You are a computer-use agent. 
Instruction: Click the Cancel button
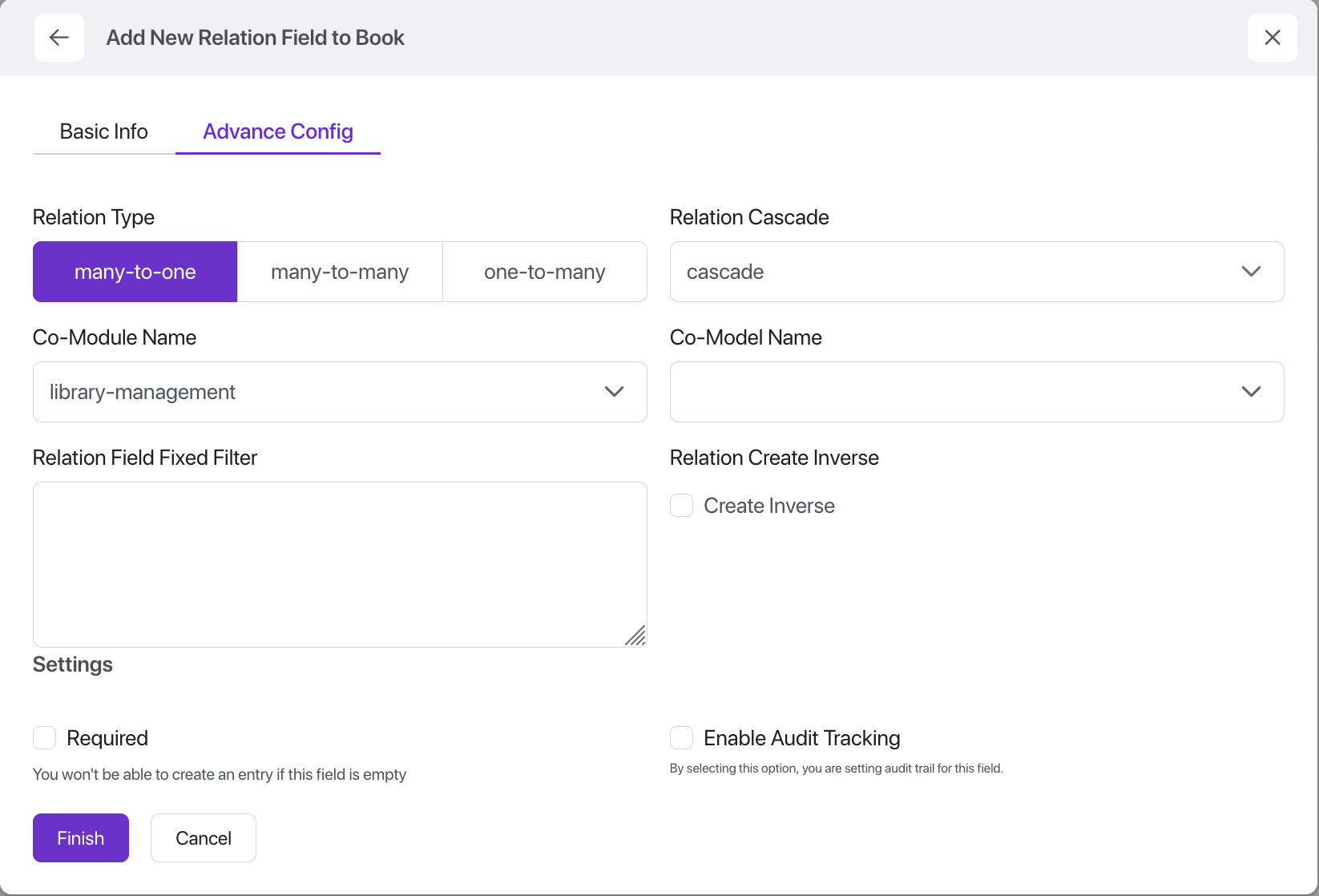click(x=204, y=838)
